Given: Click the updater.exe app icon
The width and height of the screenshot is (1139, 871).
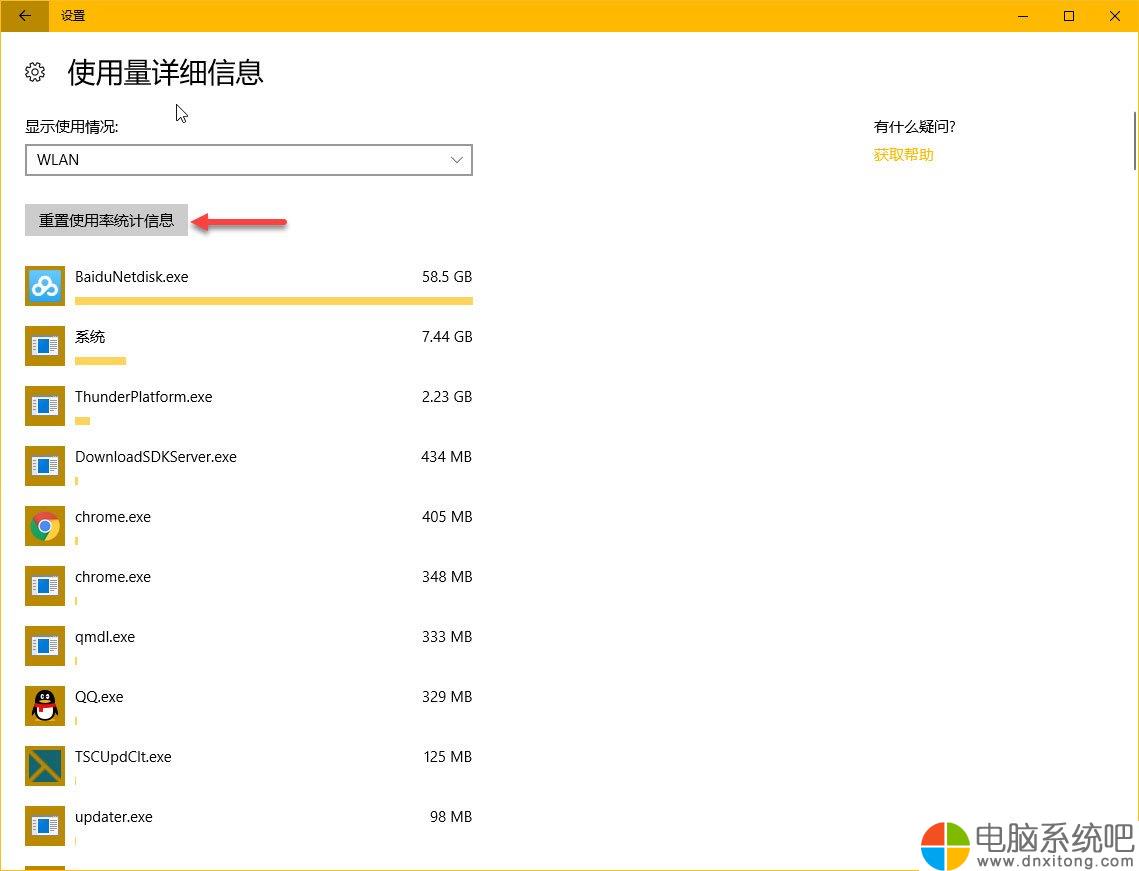Looking at the screenshot, I should pos(45,825).
